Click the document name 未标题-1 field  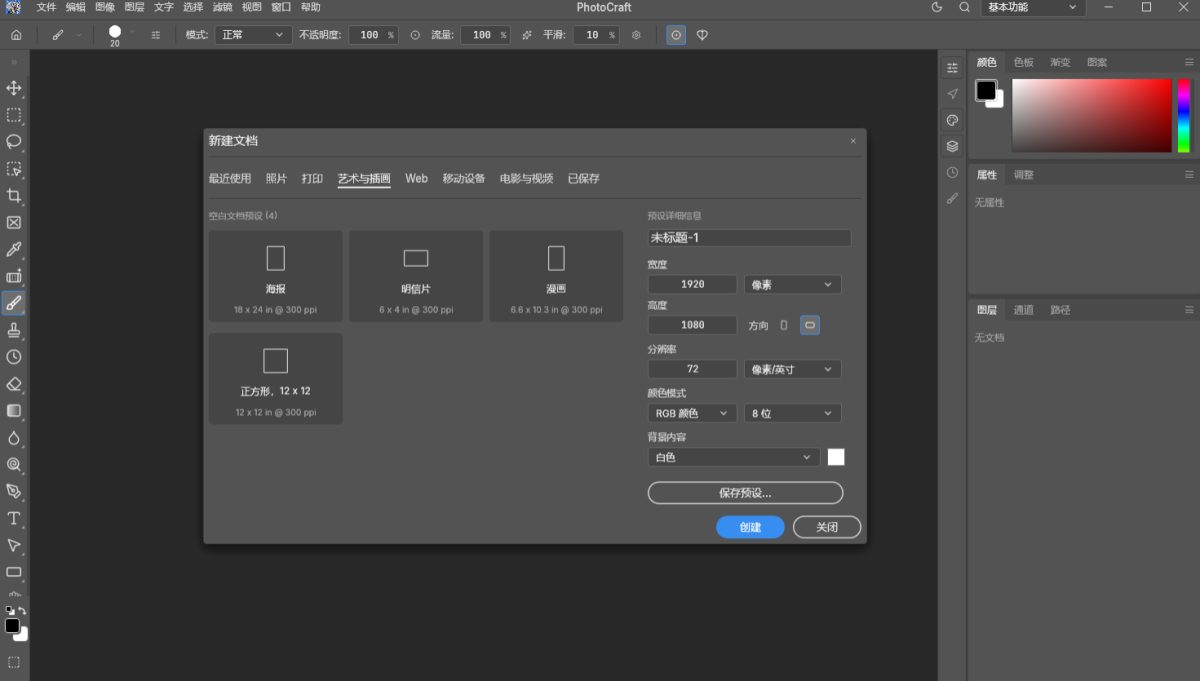coord(749,238)
